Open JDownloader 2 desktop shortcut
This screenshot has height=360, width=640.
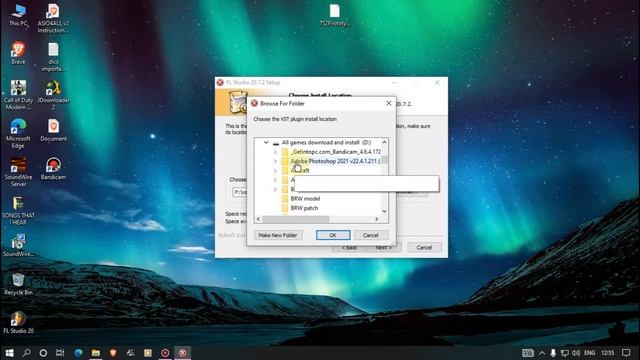tap(53, 95)
